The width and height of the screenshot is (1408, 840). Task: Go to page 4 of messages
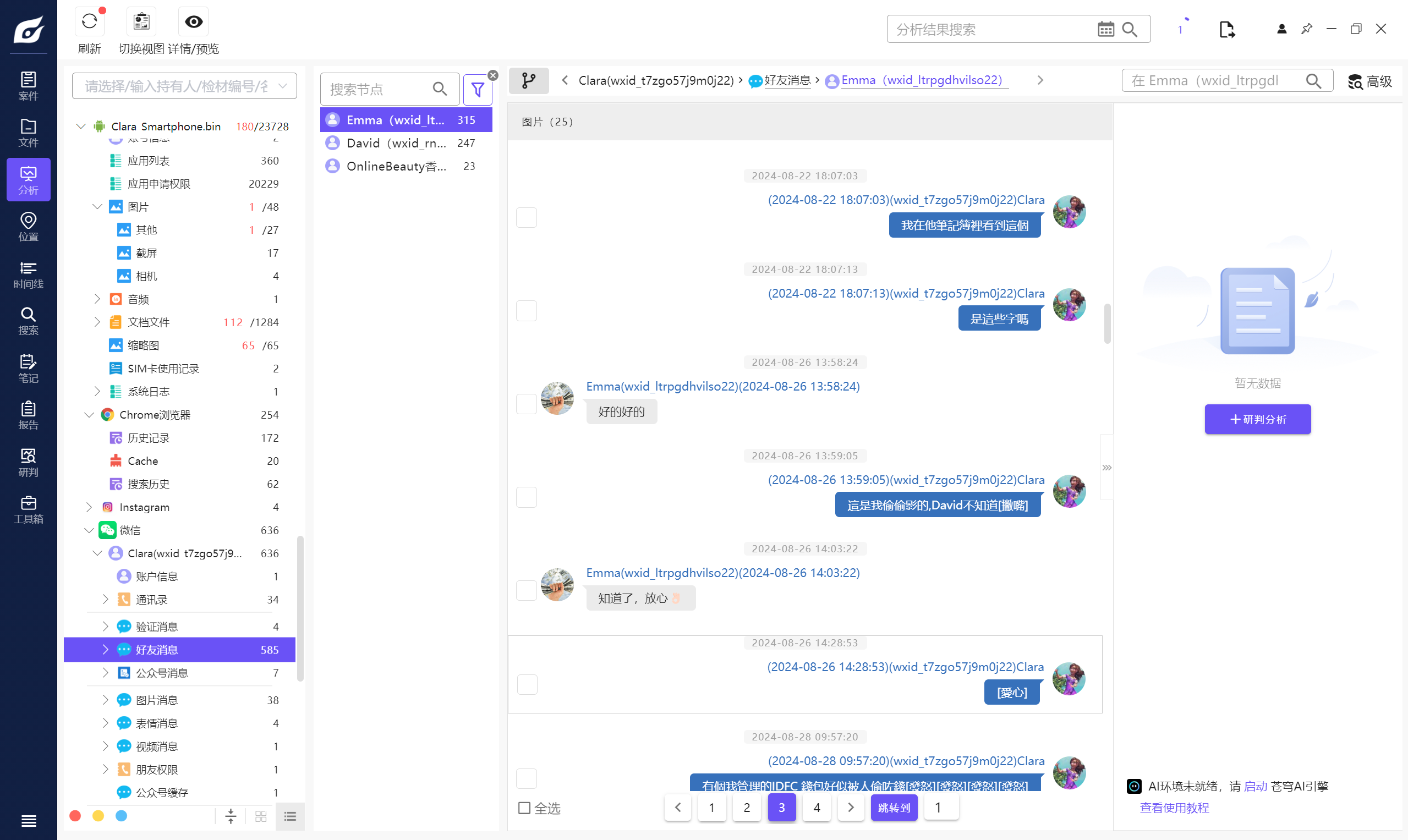[x=817, y=807]
